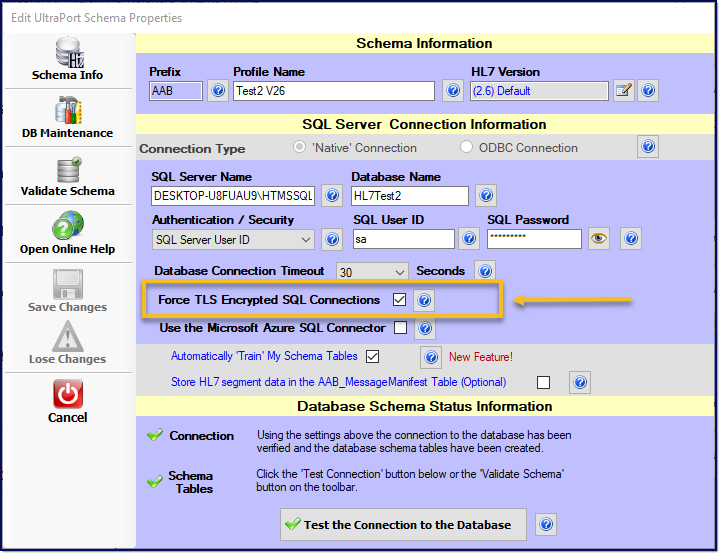Open the Database Connection Timeout dropdown
Screen dimensions: 721x555
[x=400, y=271]
